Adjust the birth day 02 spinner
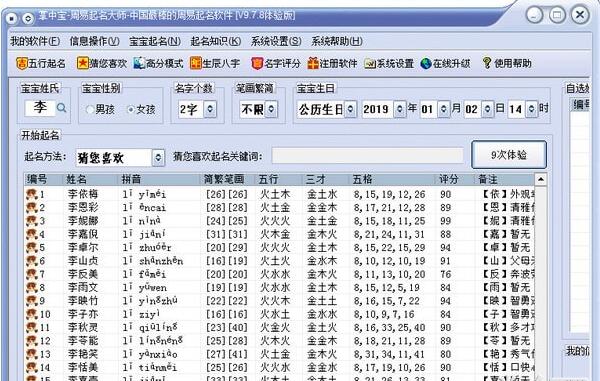This screenshot has width=600, height=381. [x=487, y=109]
